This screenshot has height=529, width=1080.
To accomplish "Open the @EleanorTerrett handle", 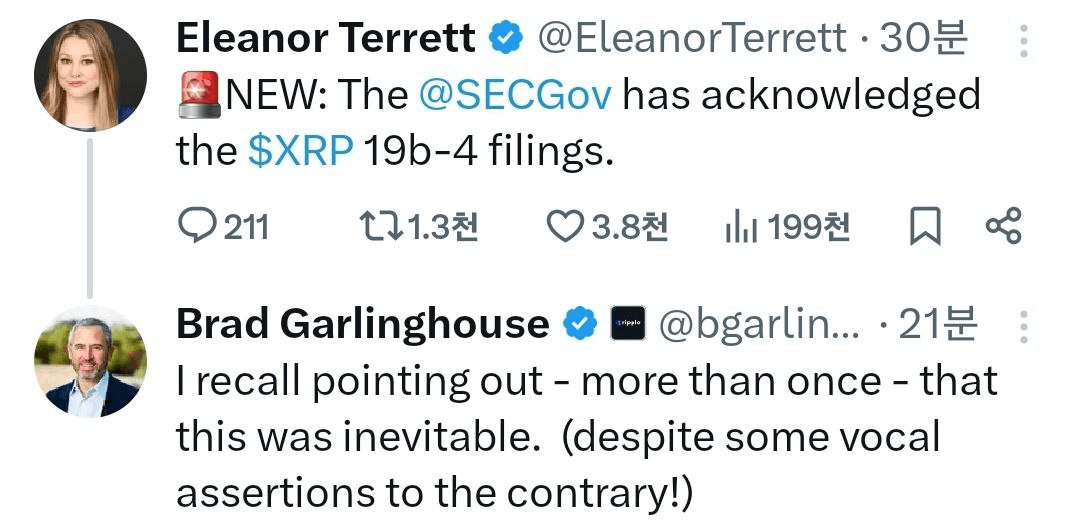I will coord(692,39).
